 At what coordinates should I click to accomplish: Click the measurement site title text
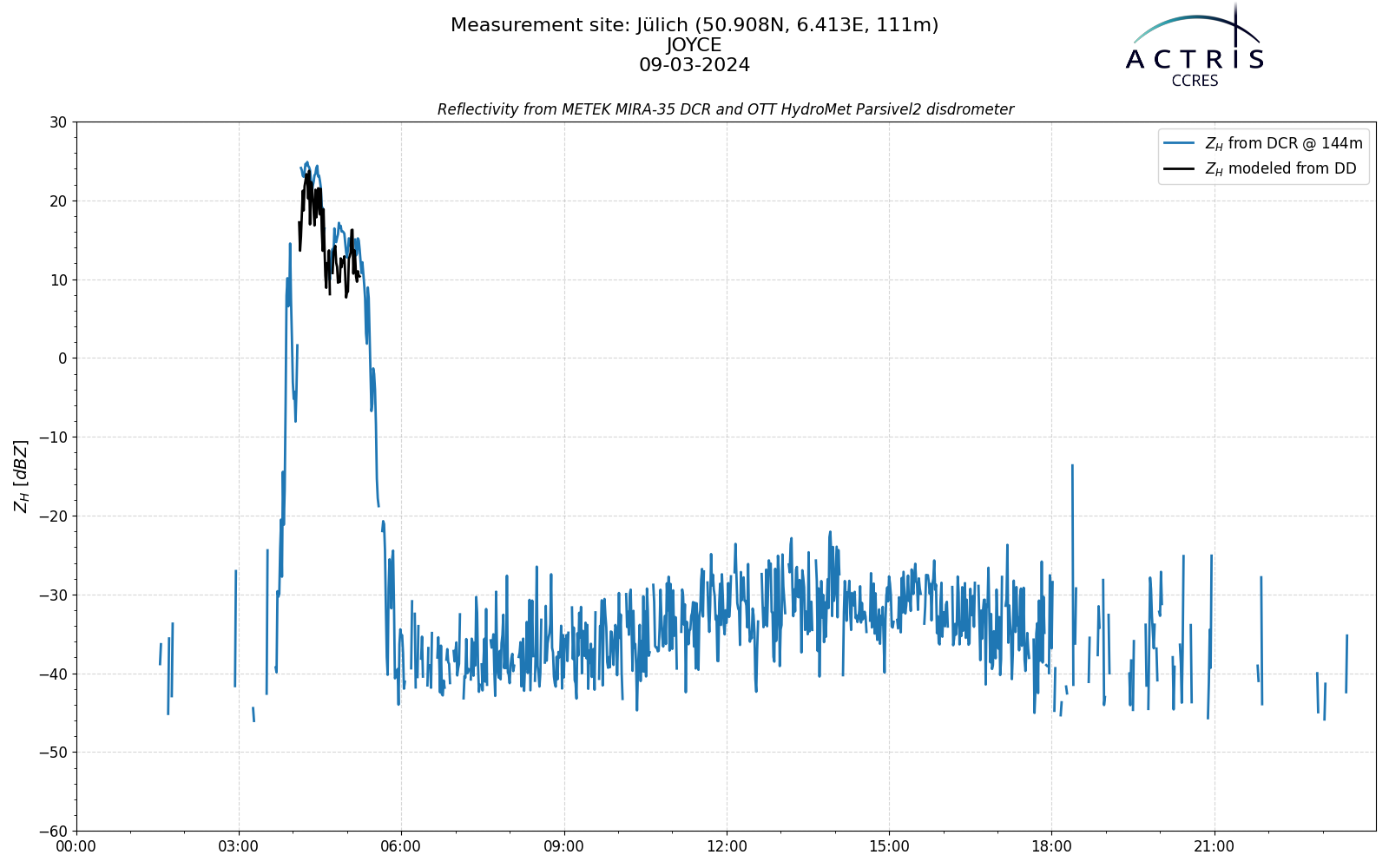[694, 25]
